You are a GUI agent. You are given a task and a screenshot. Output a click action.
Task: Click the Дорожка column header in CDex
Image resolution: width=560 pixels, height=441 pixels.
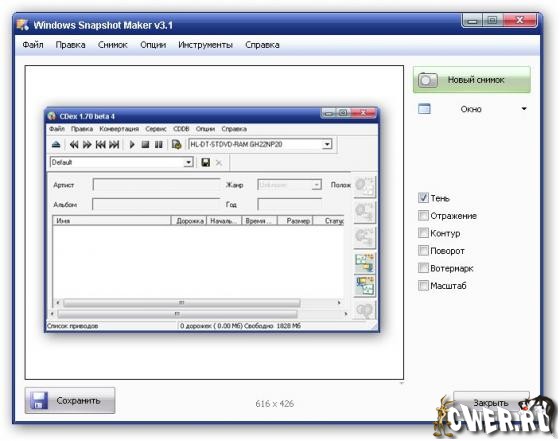(189, 221)
